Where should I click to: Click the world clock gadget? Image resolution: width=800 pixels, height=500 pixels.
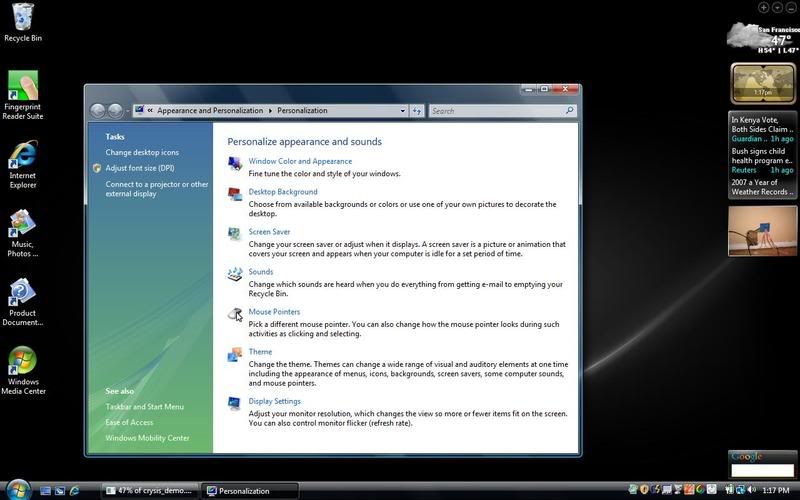[763, 83]
